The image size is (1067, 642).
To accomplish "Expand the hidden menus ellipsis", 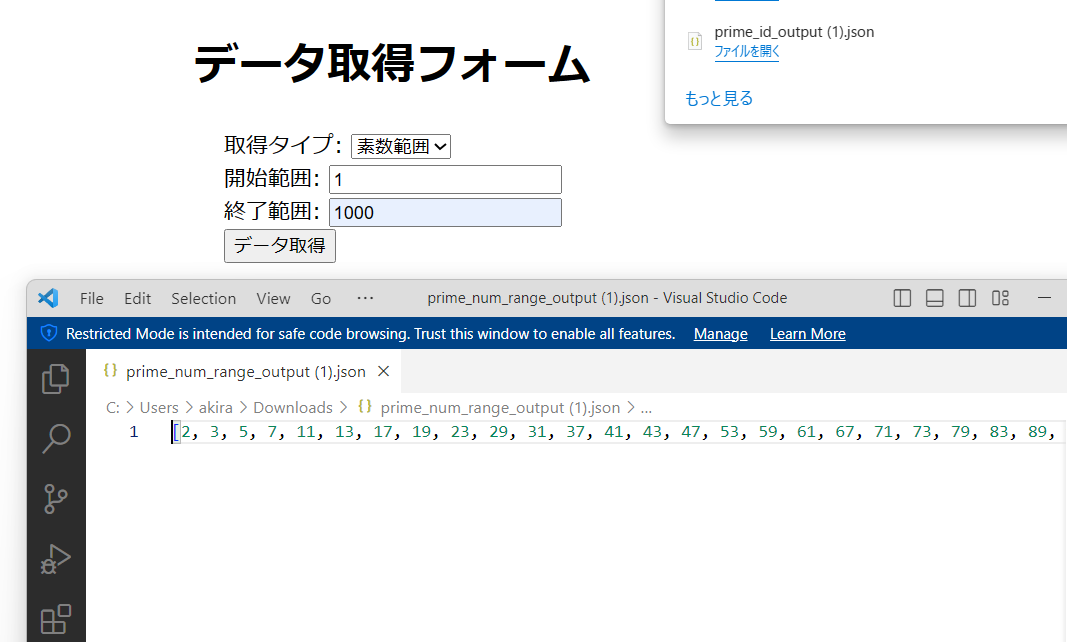I will pyautogui.click(x=365, y=298).
